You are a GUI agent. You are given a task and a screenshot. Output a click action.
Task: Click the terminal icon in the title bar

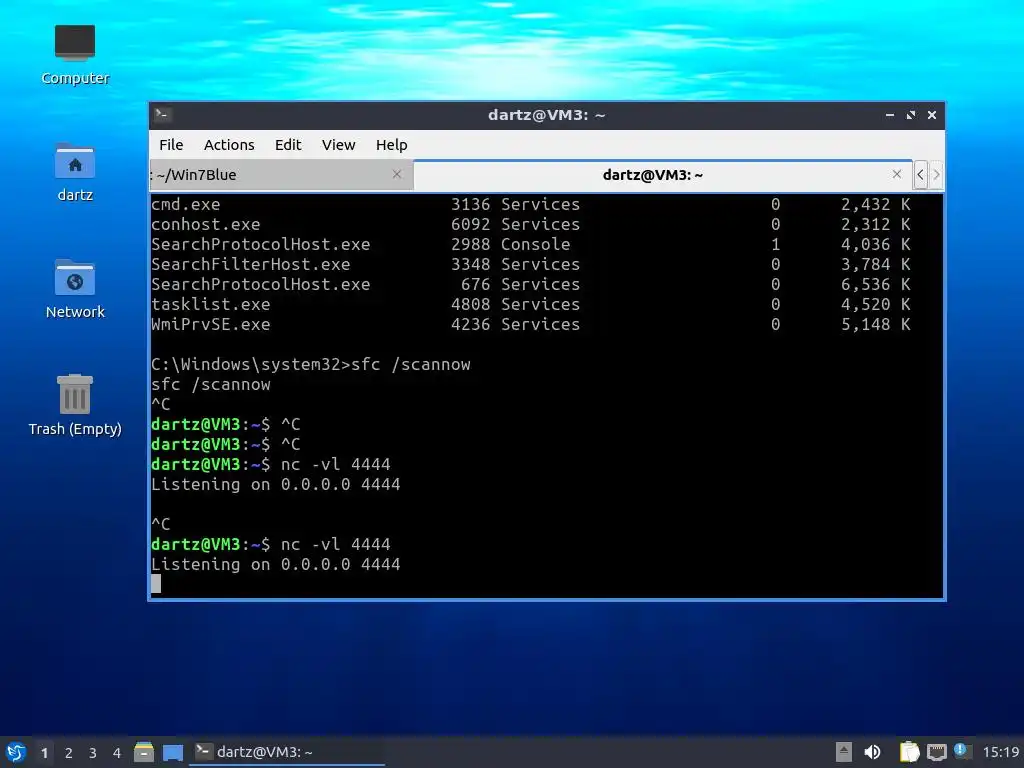[163, 115]
